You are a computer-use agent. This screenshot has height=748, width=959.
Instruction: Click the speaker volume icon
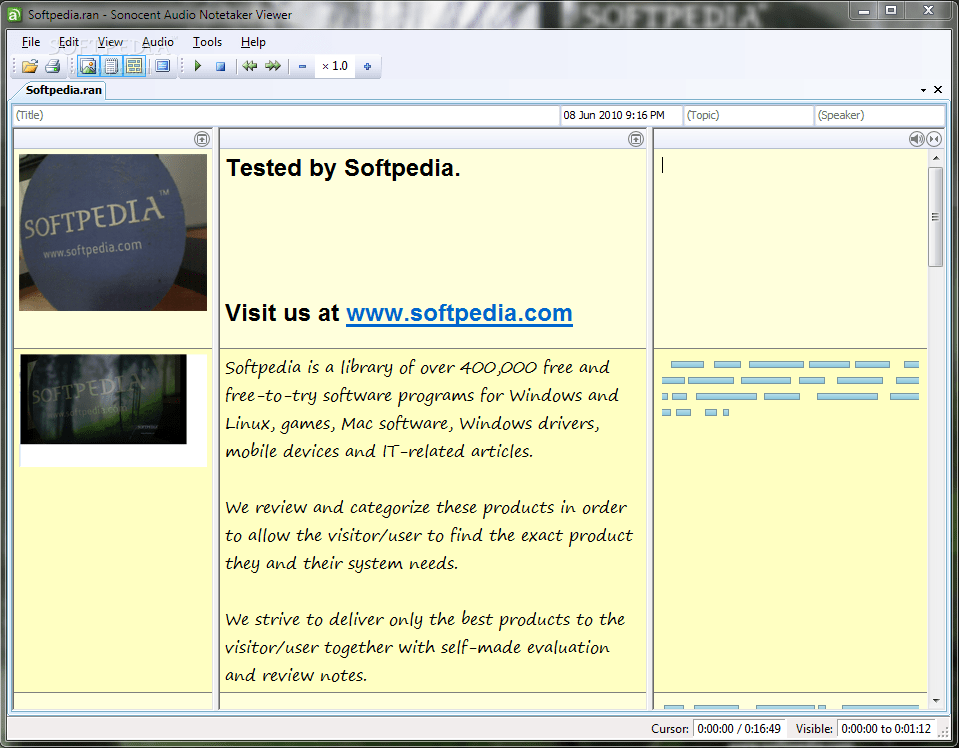tap(916, 139)
